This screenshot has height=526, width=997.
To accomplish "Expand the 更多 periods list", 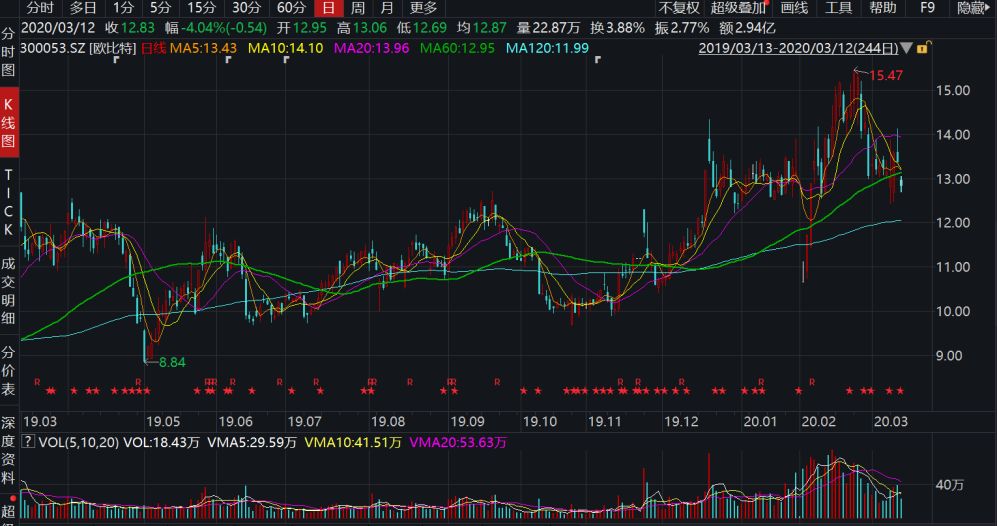I will [423, 8].
